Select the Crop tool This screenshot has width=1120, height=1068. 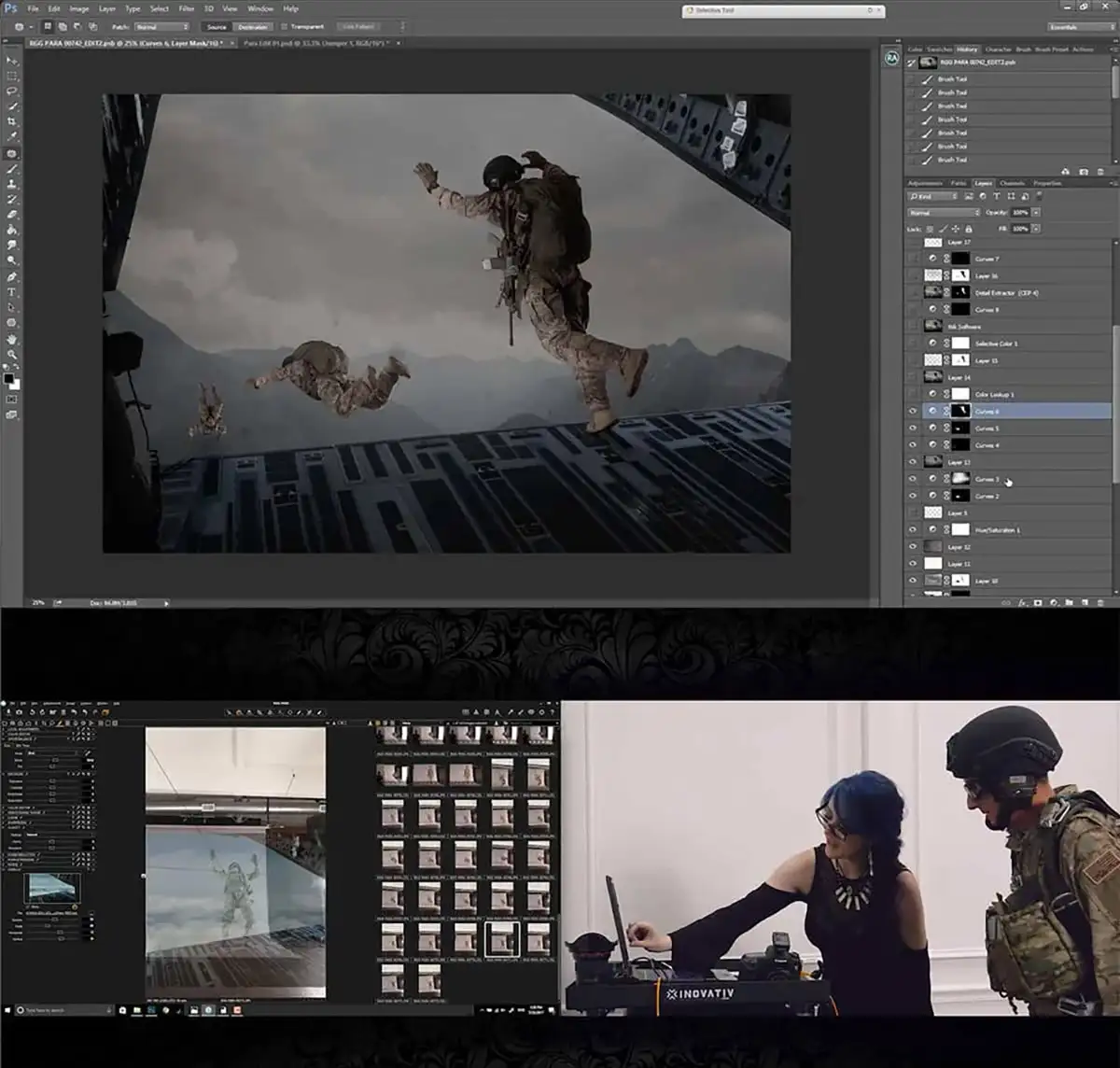pos(12,122)
